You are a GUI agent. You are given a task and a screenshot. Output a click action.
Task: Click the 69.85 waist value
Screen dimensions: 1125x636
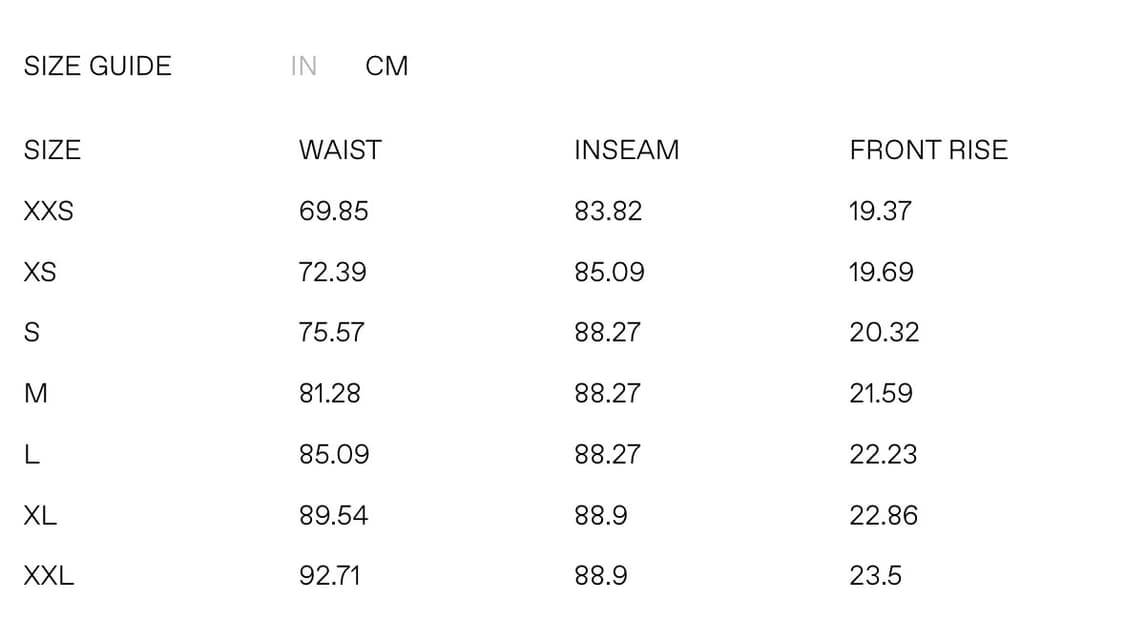click(x=333, y=211)
